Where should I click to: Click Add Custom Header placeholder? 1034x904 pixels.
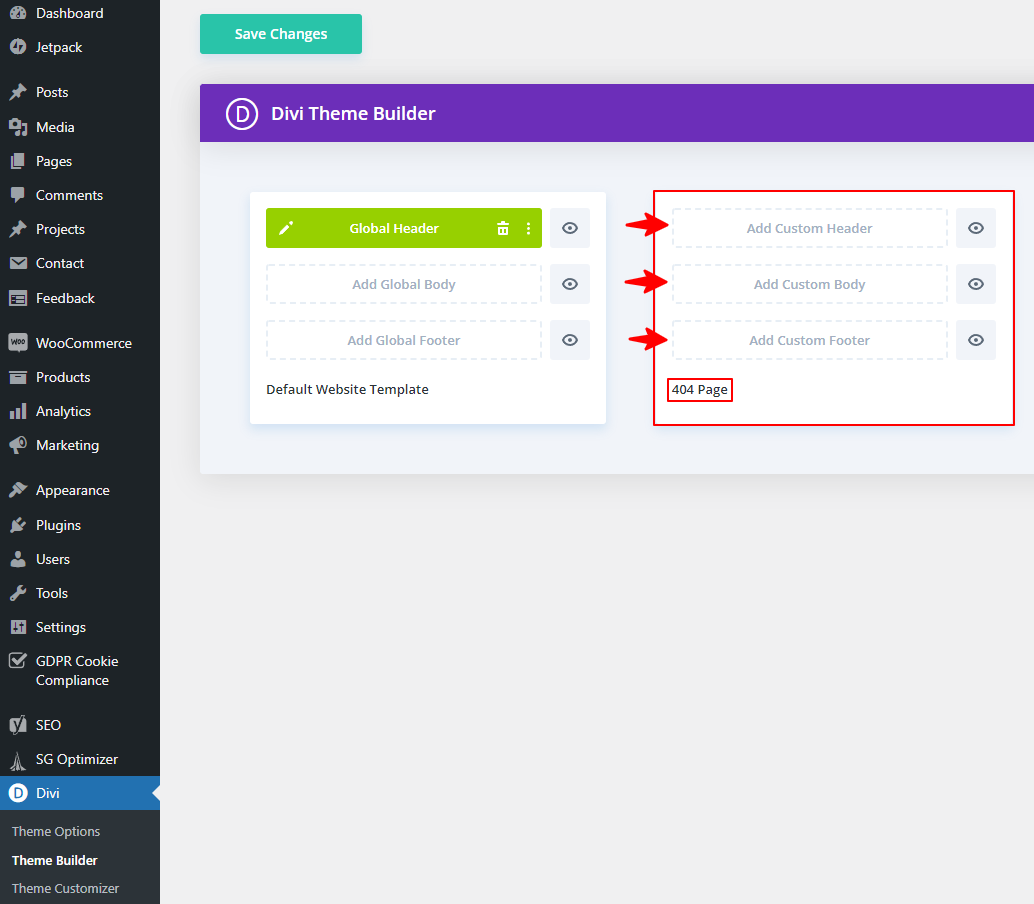click(810, 228)
